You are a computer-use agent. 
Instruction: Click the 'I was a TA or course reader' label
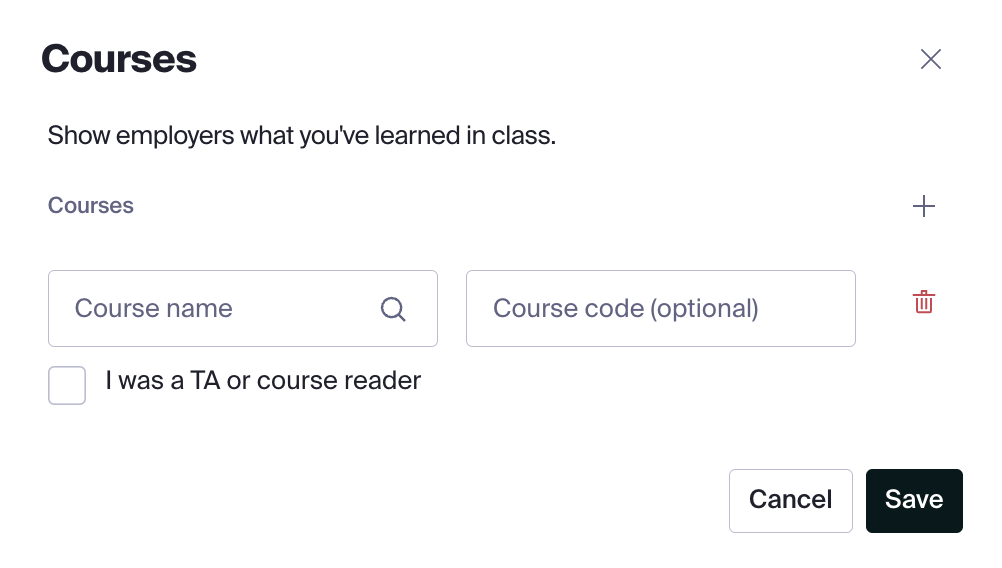click(x=263, y=381)
